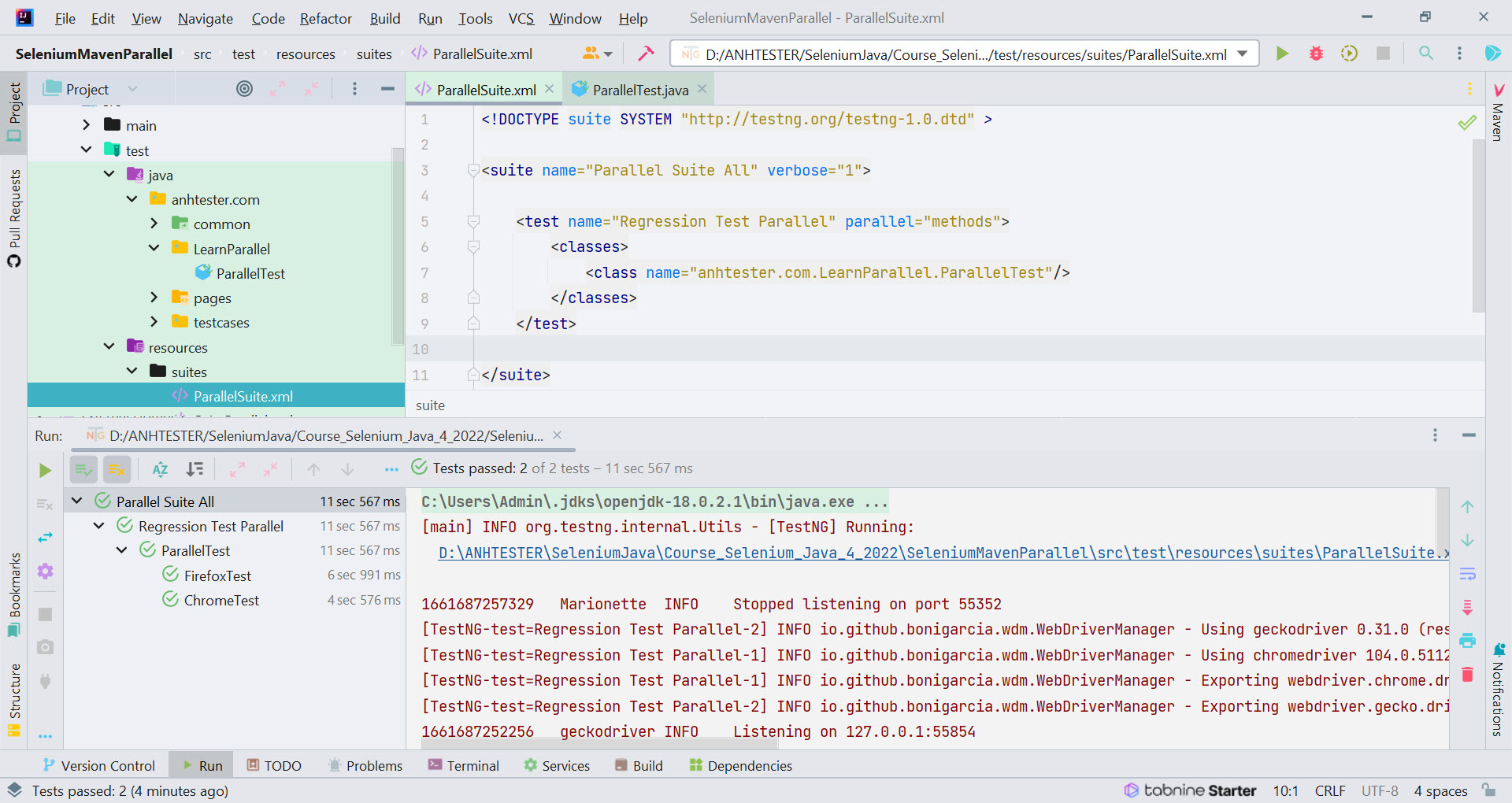Expand the main folder
Image resolution: width=1512 pixels, height=803 pixels.
(x=87, y=125)
